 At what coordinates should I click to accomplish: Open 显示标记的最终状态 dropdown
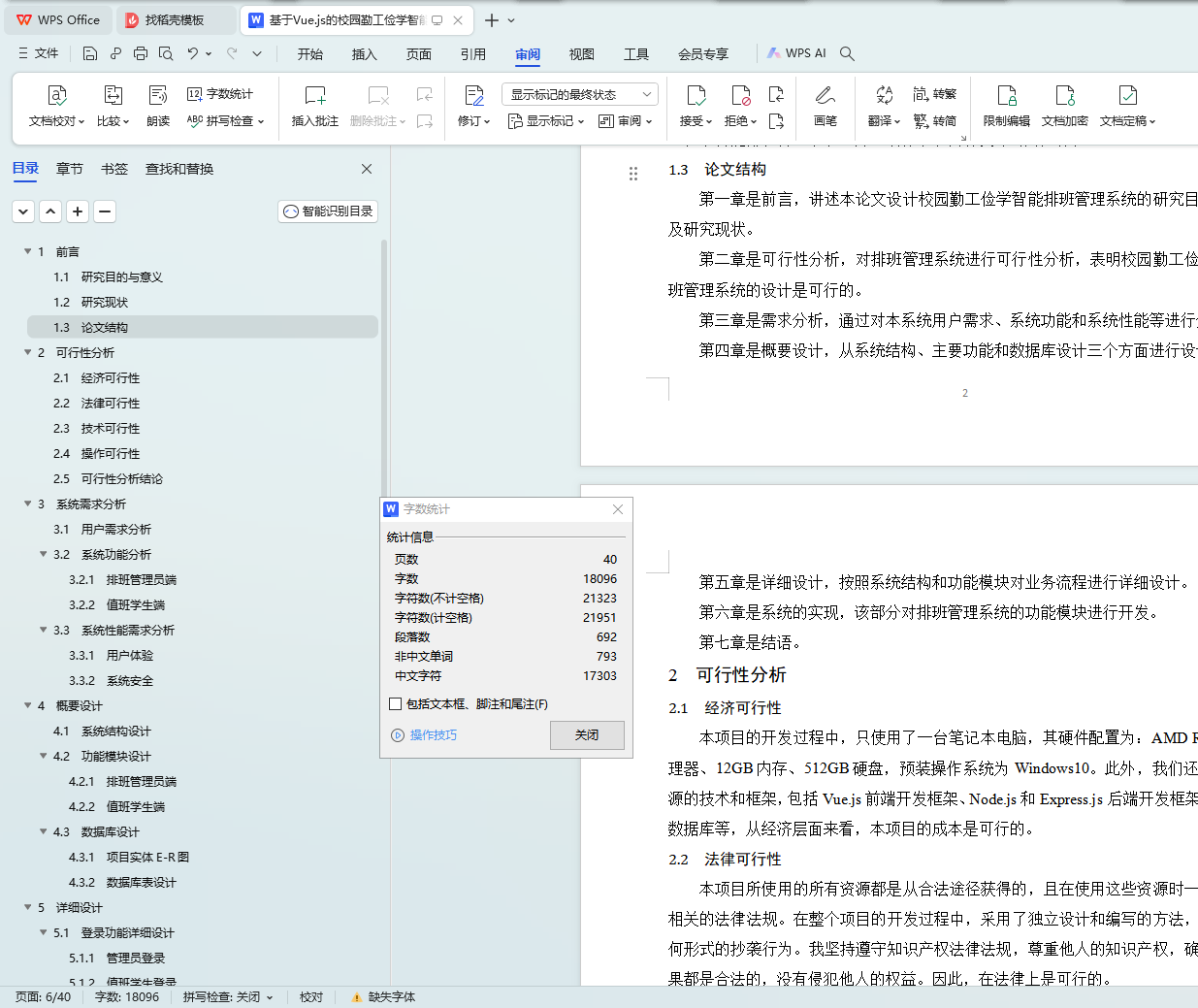tap(580, 94)
